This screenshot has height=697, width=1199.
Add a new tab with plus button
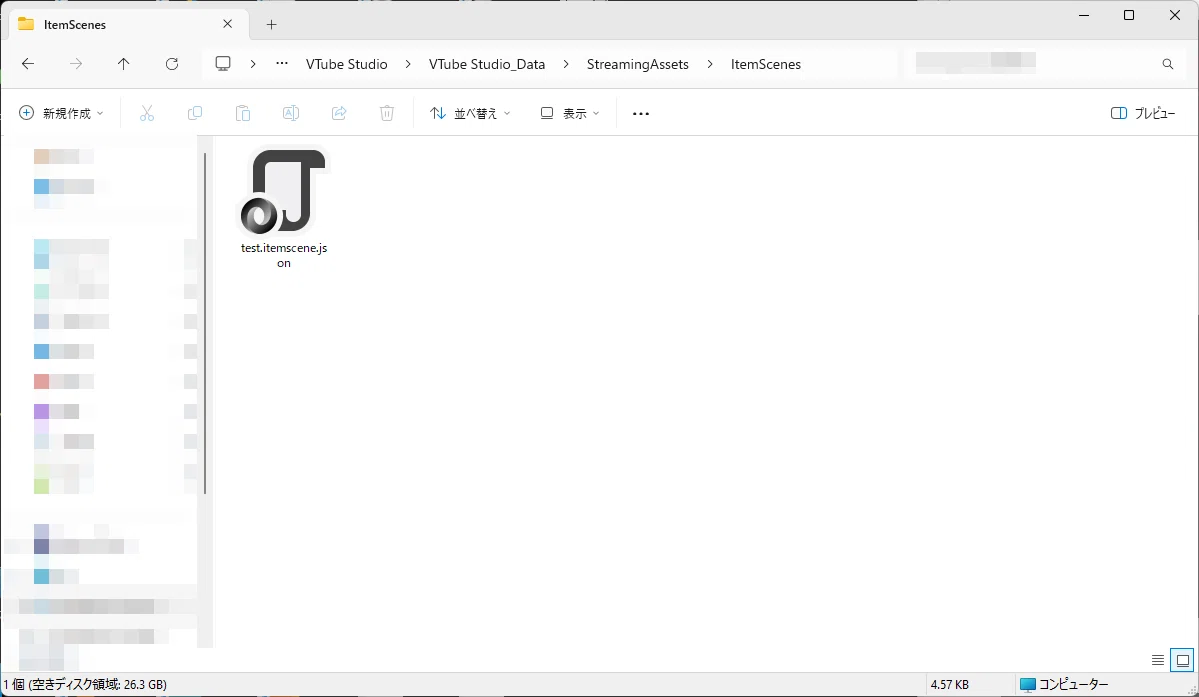271,24
